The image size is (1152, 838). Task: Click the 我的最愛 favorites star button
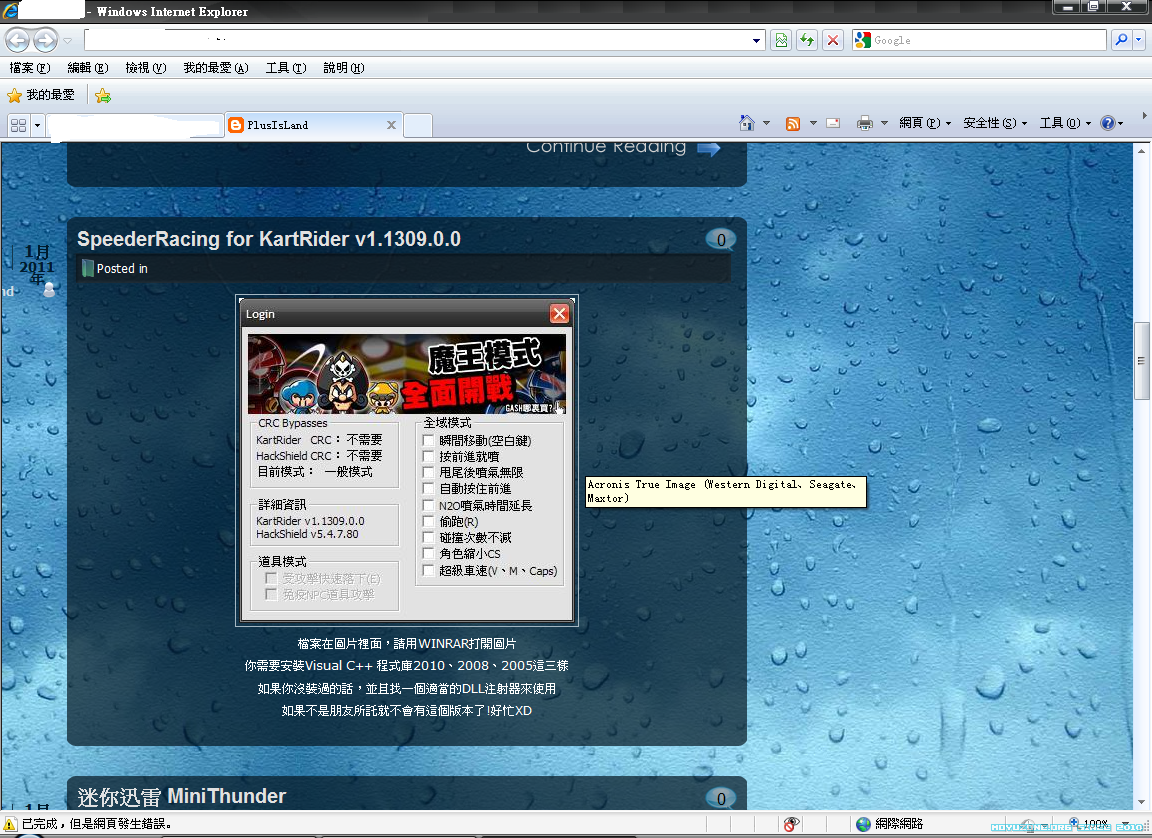(41, 95)
